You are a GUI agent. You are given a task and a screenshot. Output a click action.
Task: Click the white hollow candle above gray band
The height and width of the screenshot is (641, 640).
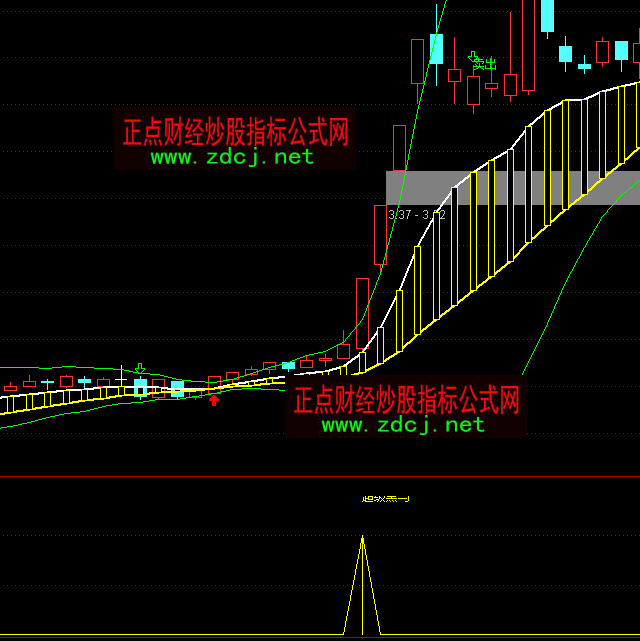[x=399, y=147]
